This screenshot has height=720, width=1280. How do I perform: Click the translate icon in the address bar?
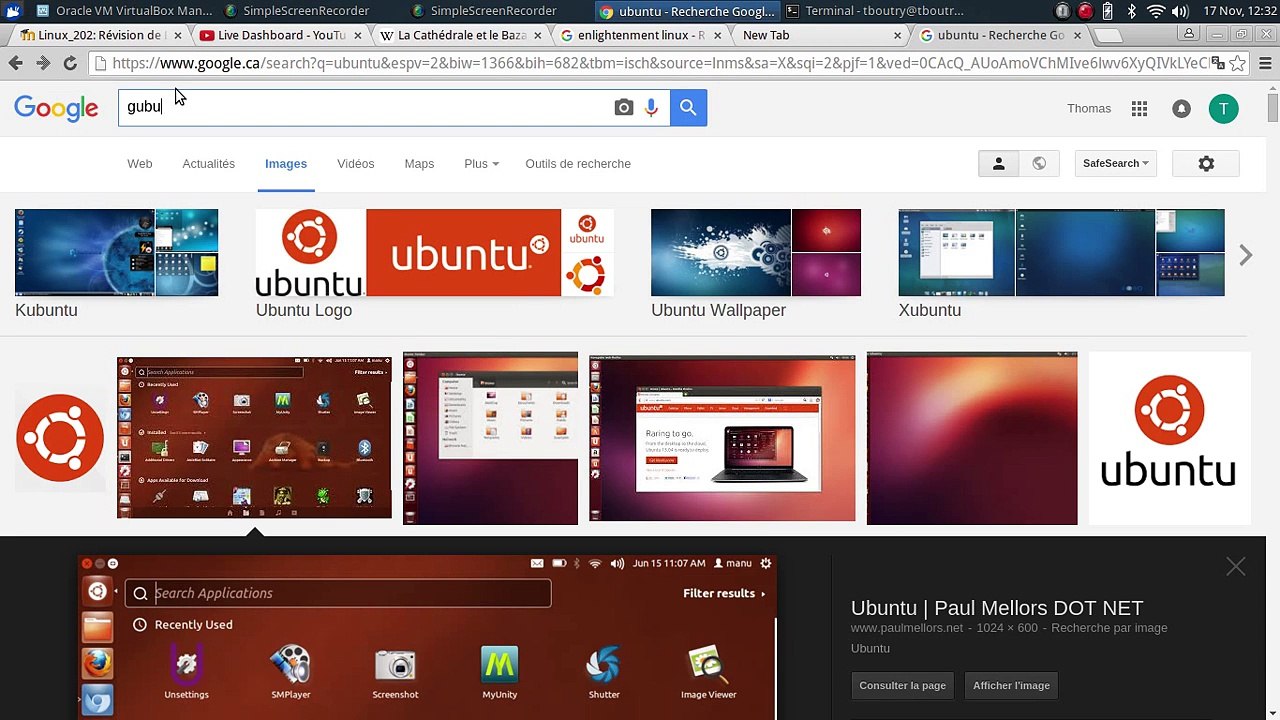pyautogui.click(x=1217, y=63)
